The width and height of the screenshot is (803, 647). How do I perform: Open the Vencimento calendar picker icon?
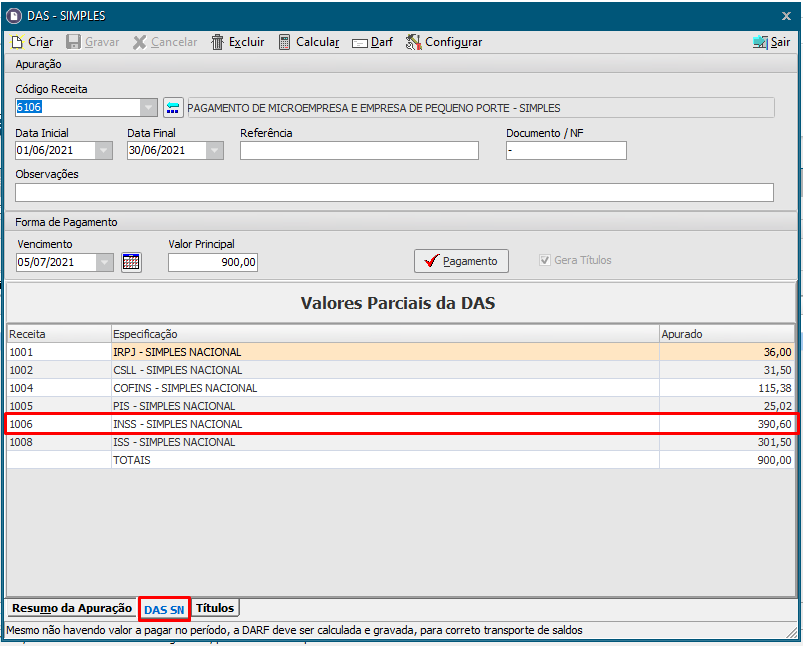click(x=131, y=262)
